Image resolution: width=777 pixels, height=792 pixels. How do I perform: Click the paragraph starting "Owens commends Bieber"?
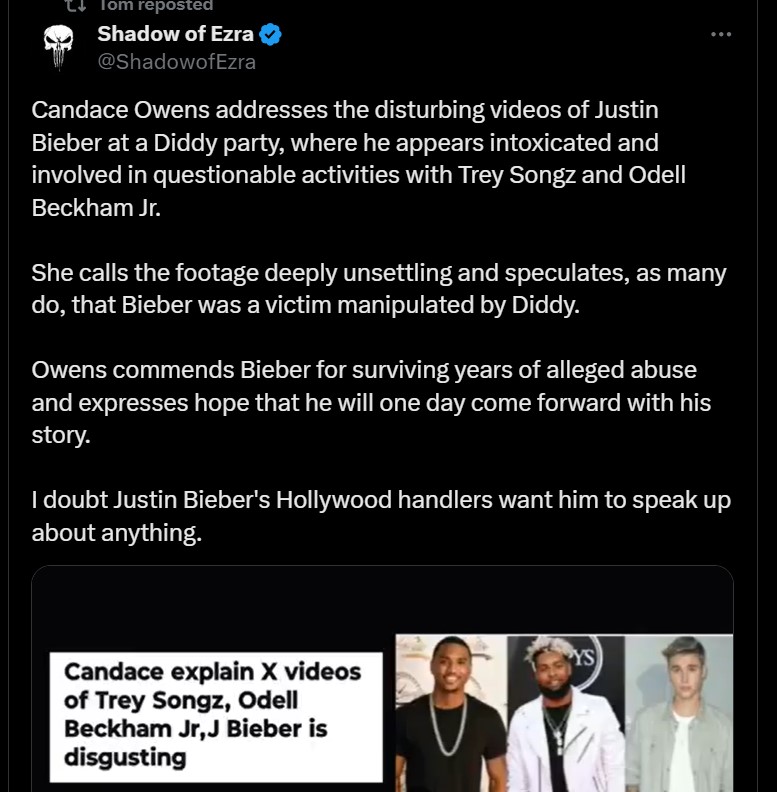pyautogui.click(x=370, y=402)
